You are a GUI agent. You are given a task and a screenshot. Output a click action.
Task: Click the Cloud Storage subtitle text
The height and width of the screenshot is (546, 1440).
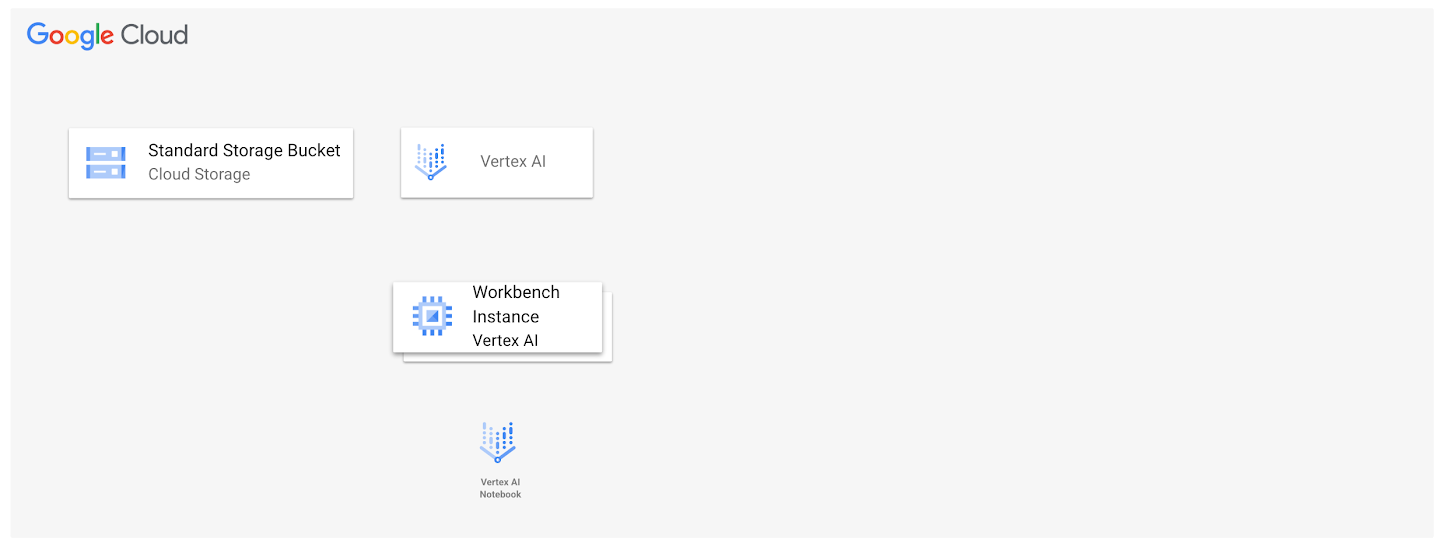[199, 174]
